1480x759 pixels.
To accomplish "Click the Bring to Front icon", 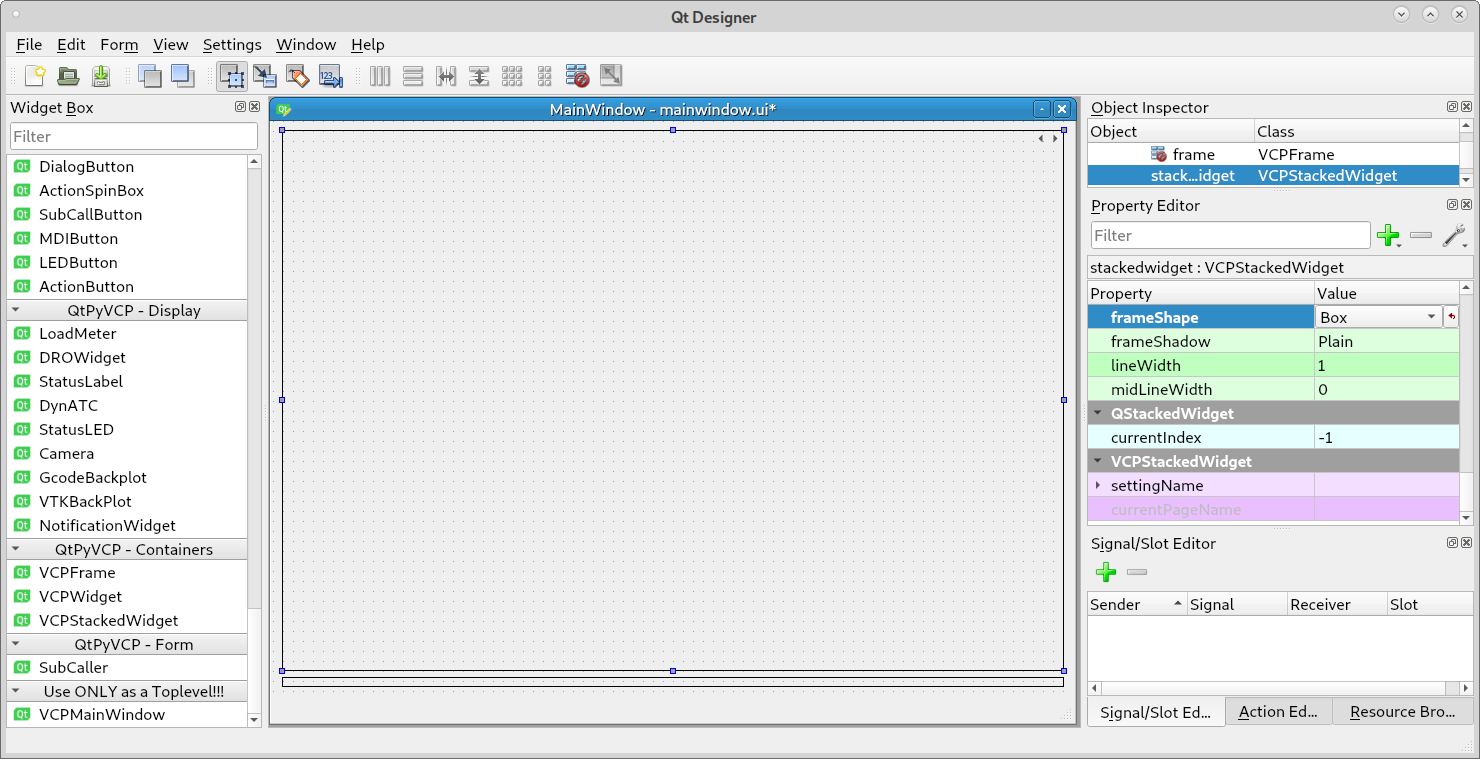I will 182,75.
